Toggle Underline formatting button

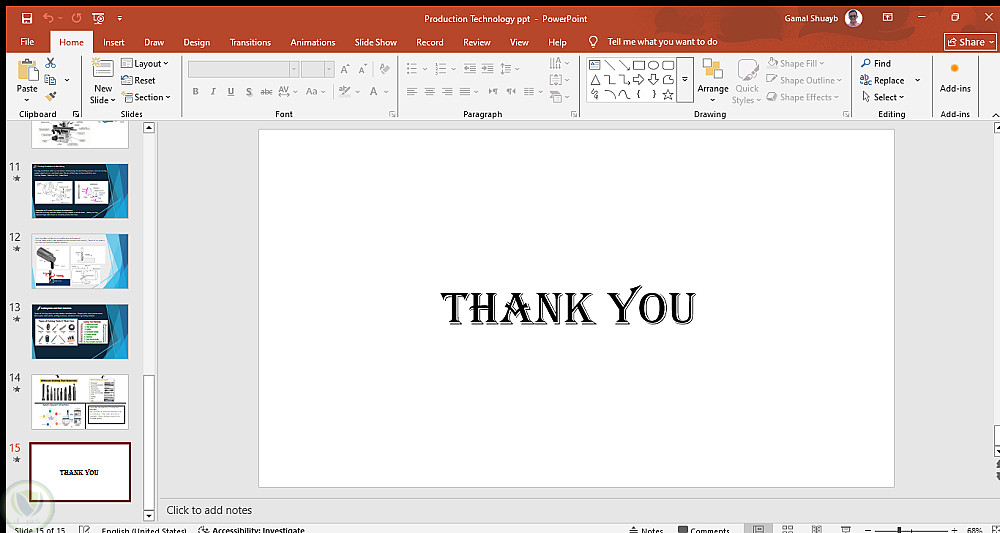(231, 91)
